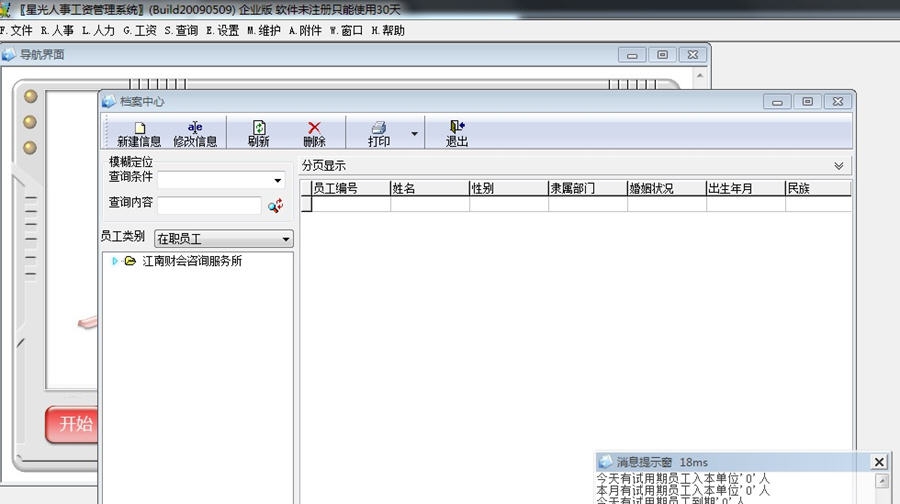Open the L.人力 menu
Image resolution: width=900 pixels, height=504 pixels.
(98, 30)
